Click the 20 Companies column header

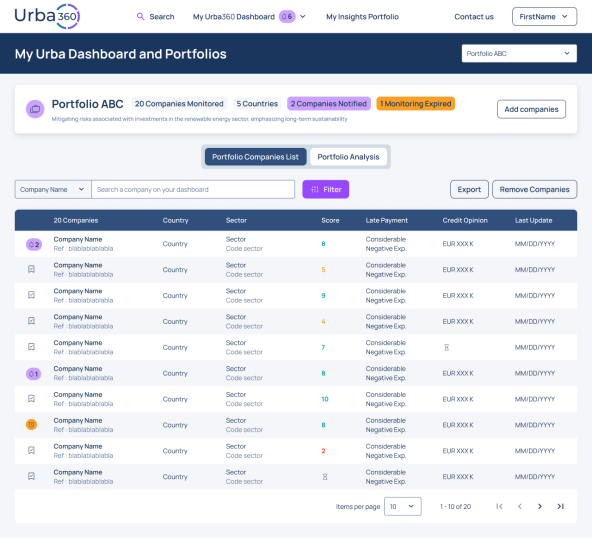[x=76, y=220]
